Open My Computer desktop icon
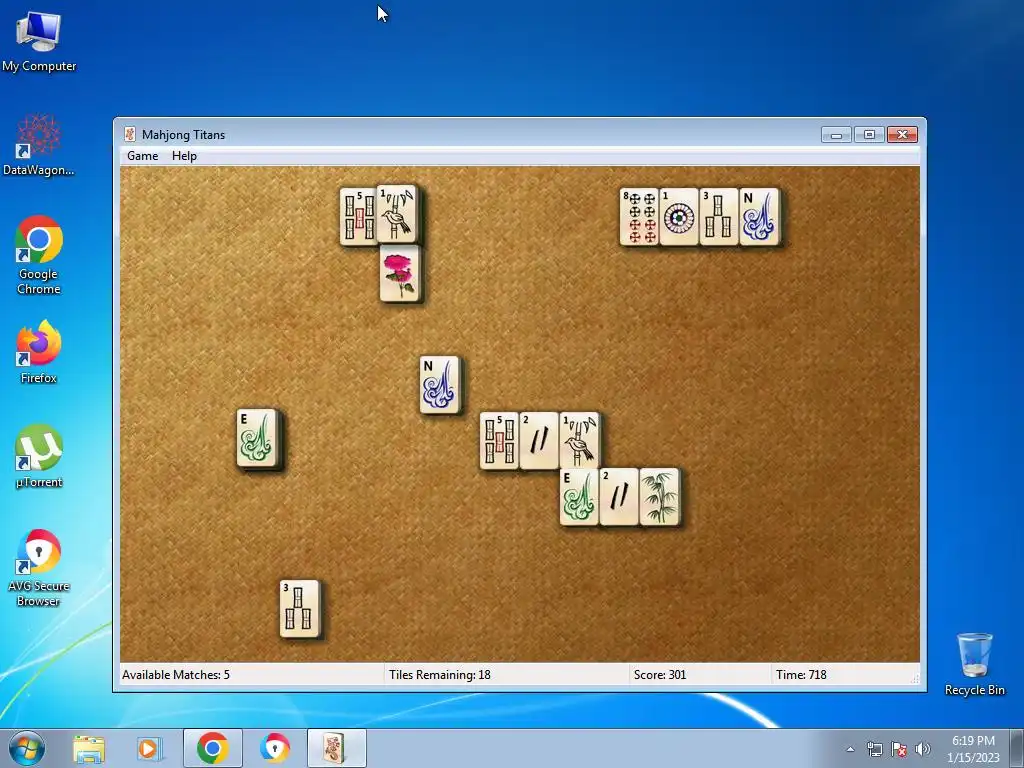 (x=39, y=40)
